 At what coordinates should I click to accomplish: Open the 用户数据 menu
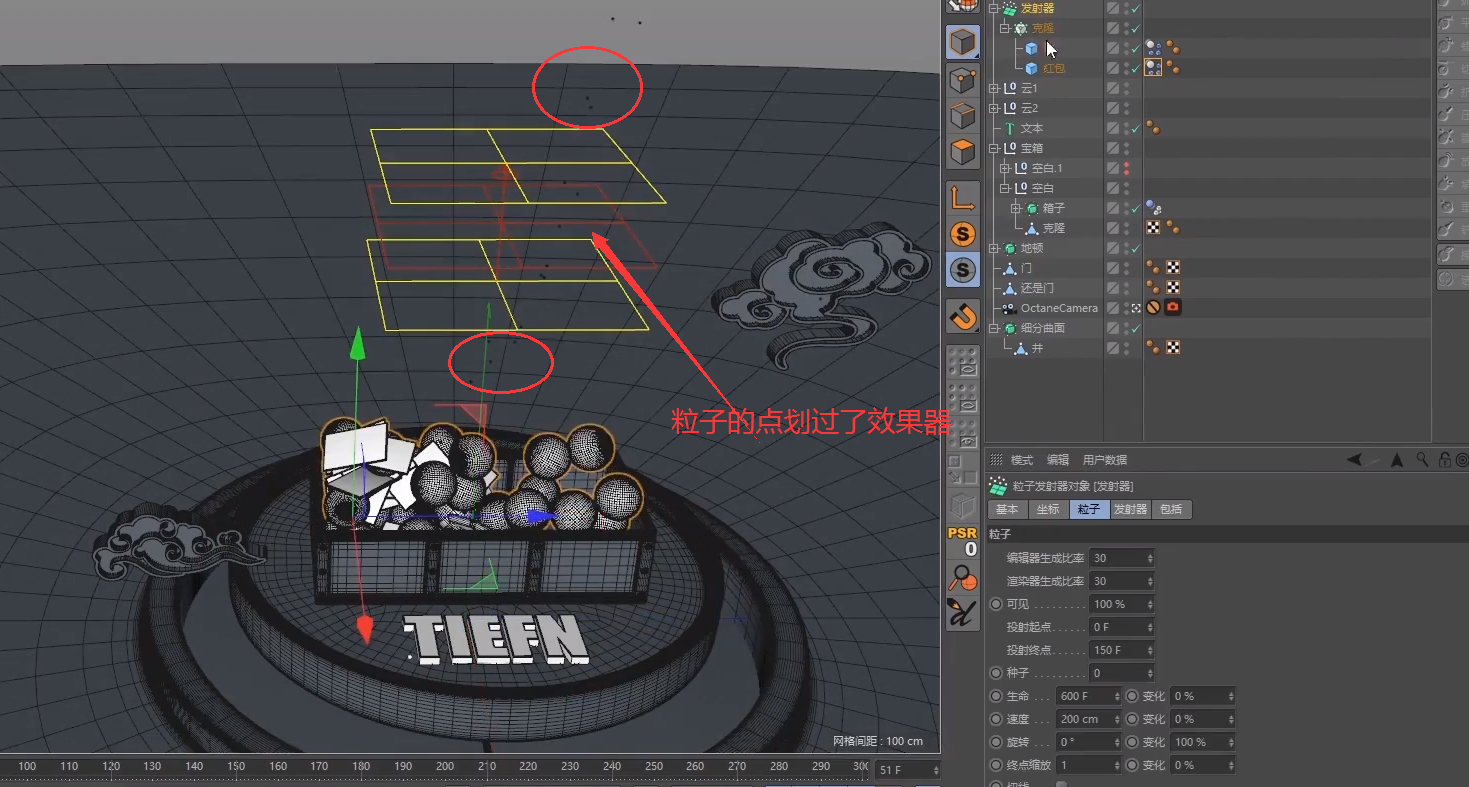1105,460
